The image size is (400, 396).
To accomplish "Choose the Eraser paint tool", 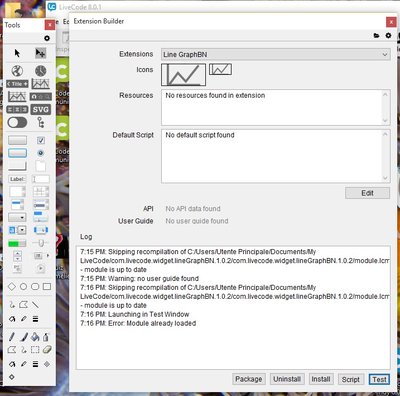I will coord(47,349).
